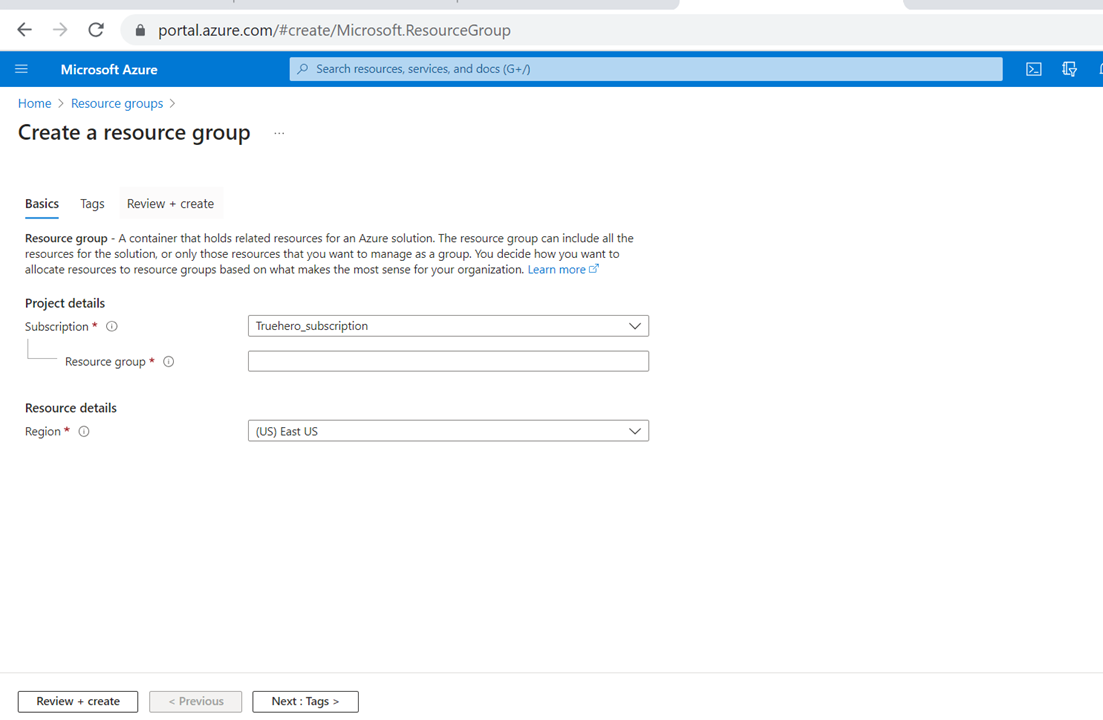Navigate to Home in the breadcrumb
Viewport: 1103px width, 720px height.
34,103
